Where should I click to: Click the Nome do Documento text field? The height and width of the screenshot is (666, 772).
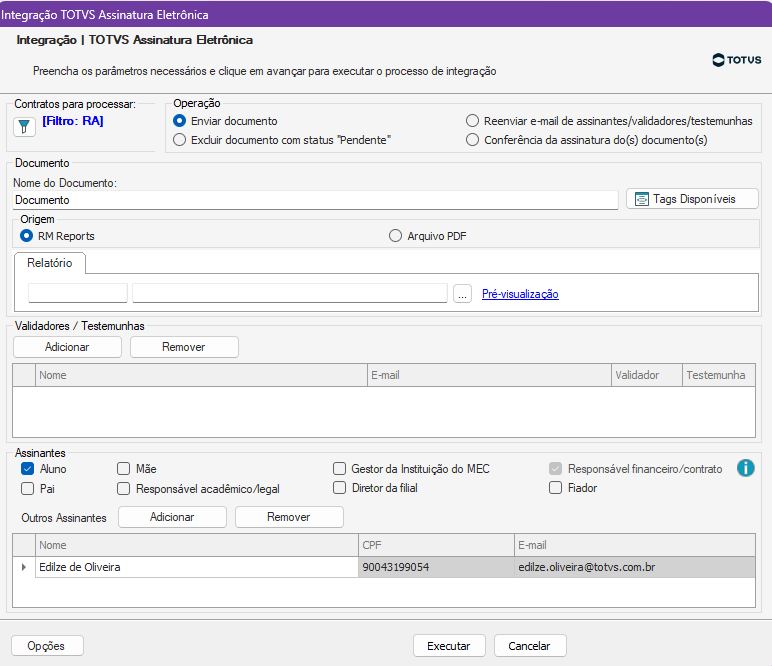[315, 200]
